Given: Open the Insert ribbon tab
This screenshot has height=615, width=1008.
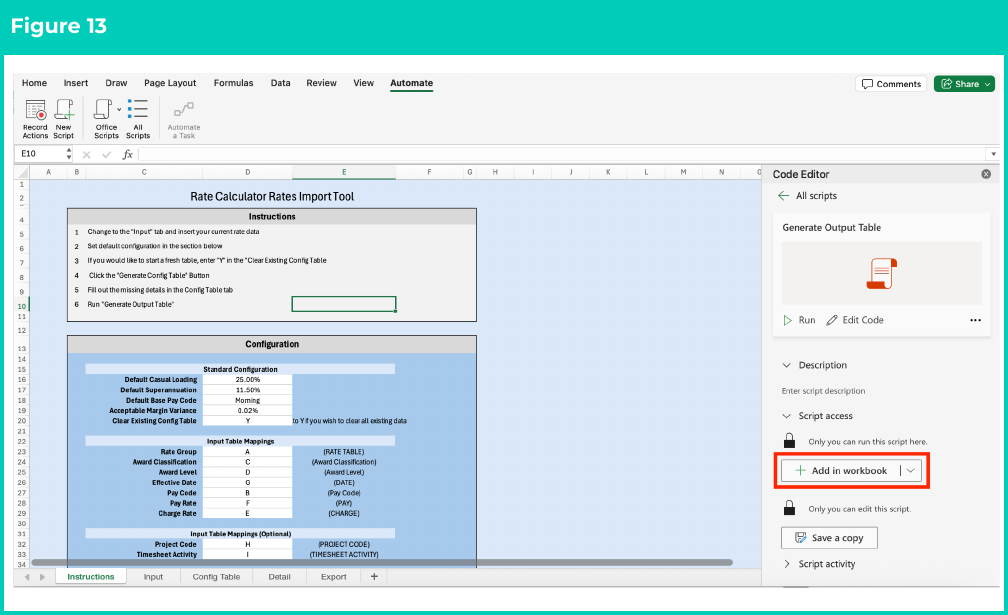Looking at the screenshot, I should point(76,83).
